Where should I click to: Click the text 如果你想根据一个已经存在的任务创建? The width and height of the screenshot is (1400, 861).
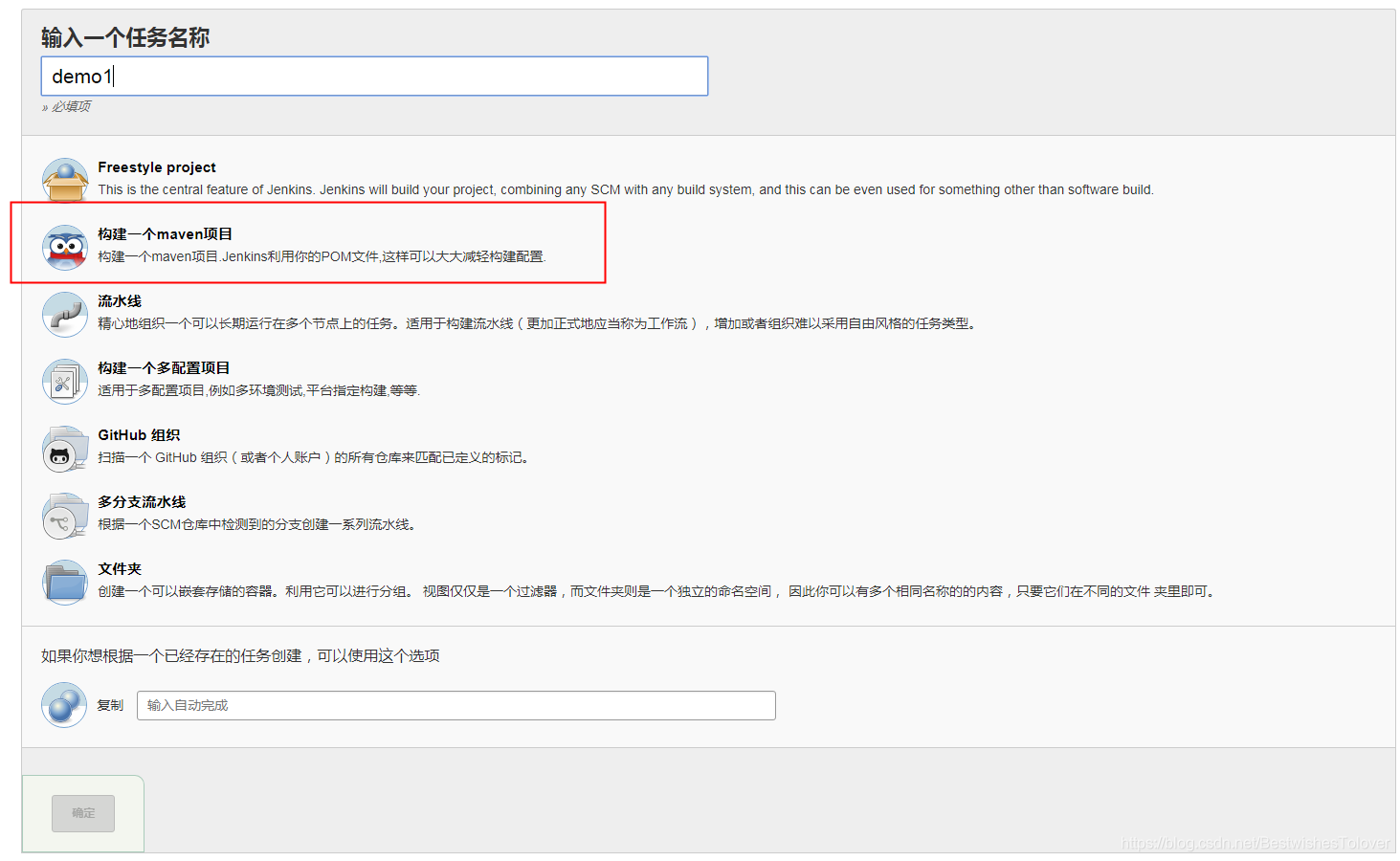pyautogui.click(x=240, y=655)
